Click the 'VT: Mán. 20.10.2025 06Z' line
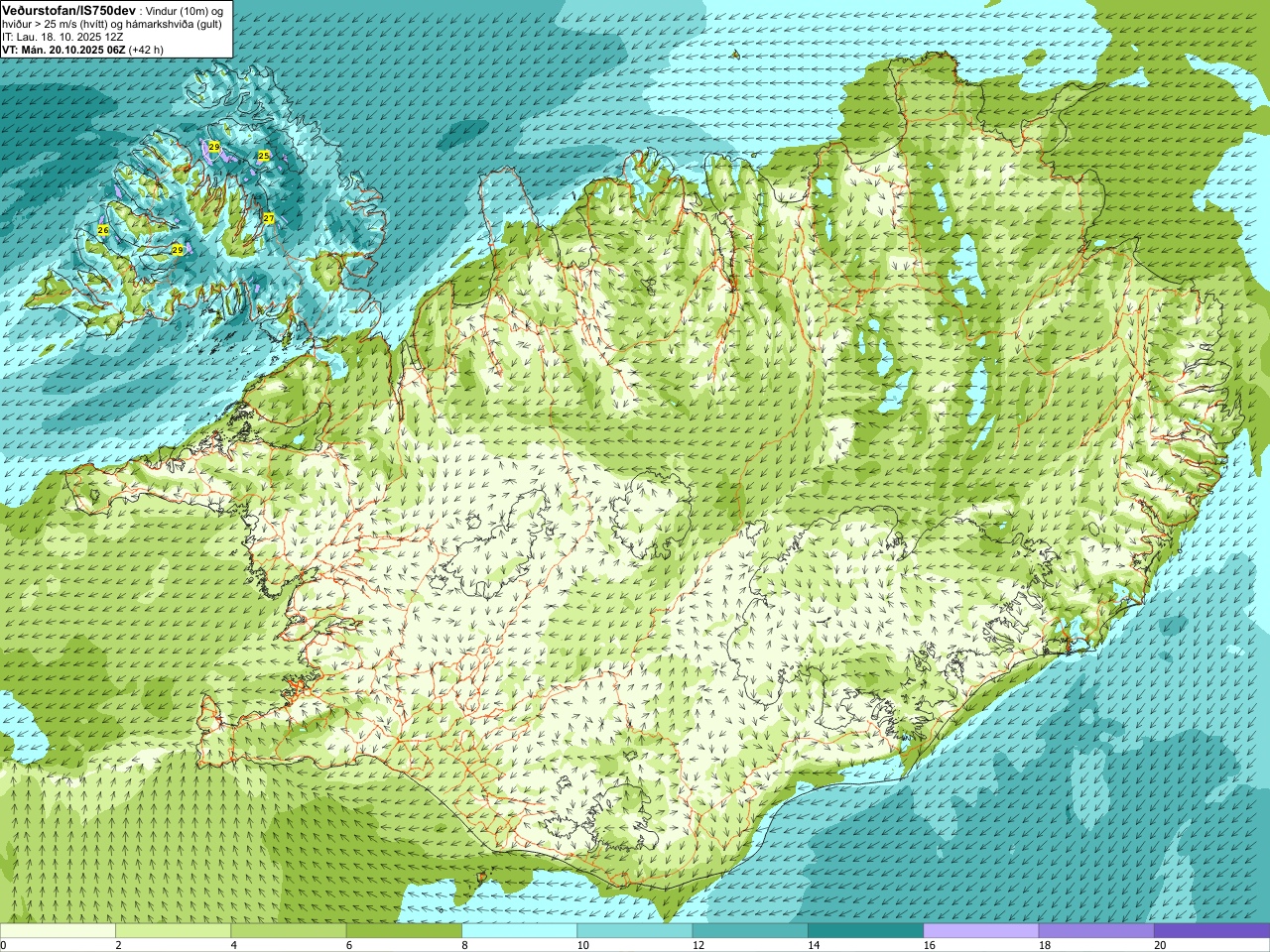The image size is (1270, 952). pyautogui.click(x=63, y=50)
